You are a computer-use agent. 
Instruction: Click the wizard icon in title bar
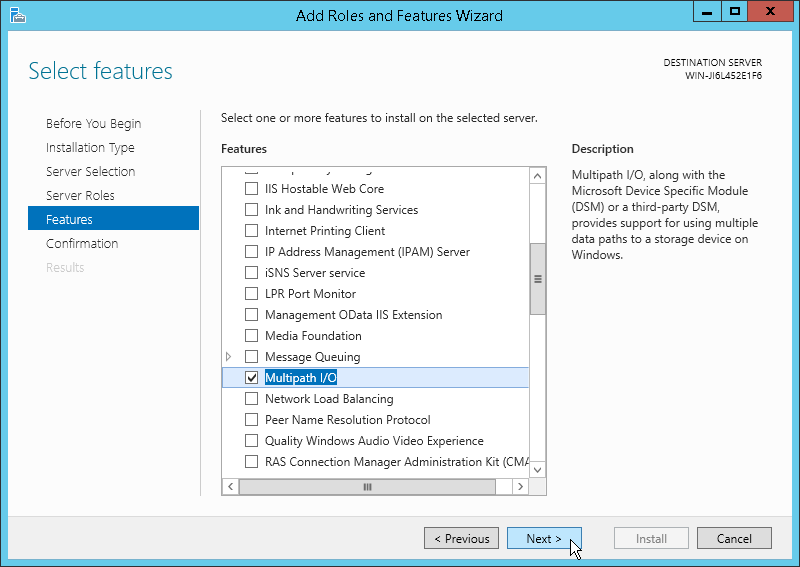pos(17,15)
